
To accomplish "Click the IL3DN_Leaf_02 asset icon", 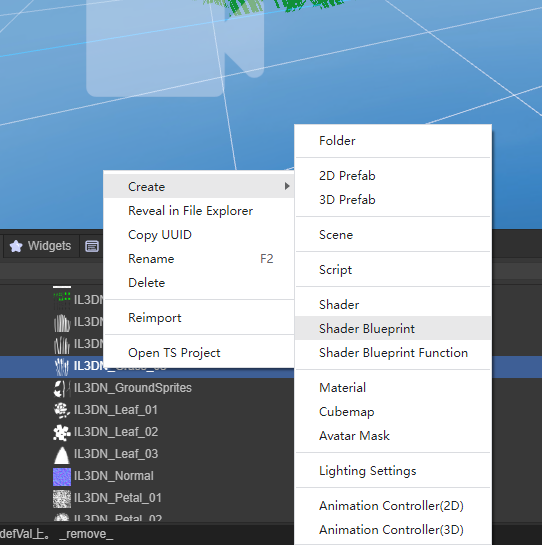I will pyautogui.click(x=62, y=432).
